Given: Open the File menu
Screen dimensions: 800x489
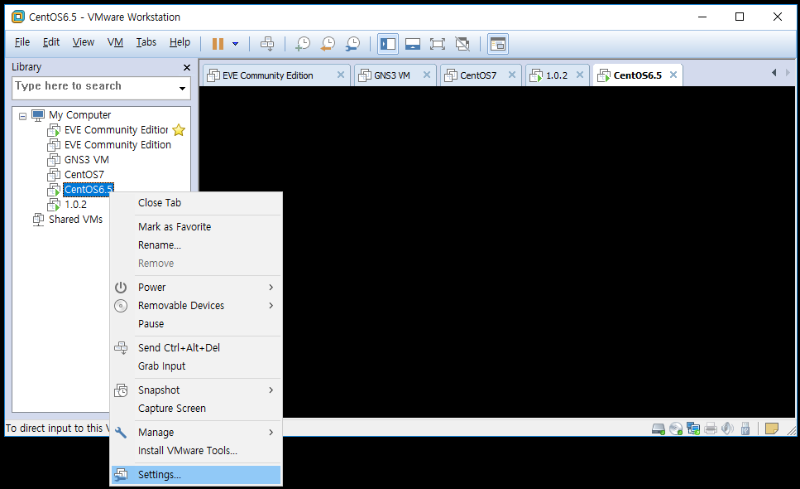Looking at the screenshot, I should (22, 42).
